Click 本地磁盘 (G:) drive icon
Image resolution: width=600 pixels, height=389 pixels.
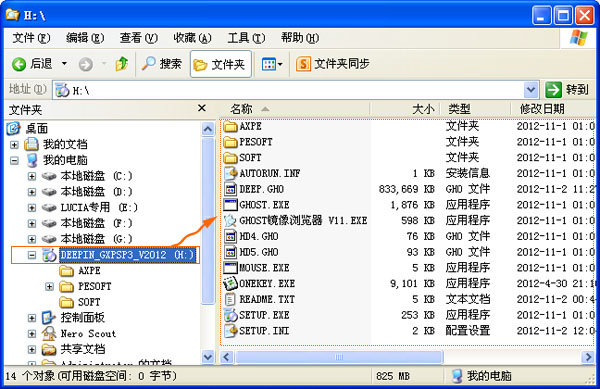point(49,239)
